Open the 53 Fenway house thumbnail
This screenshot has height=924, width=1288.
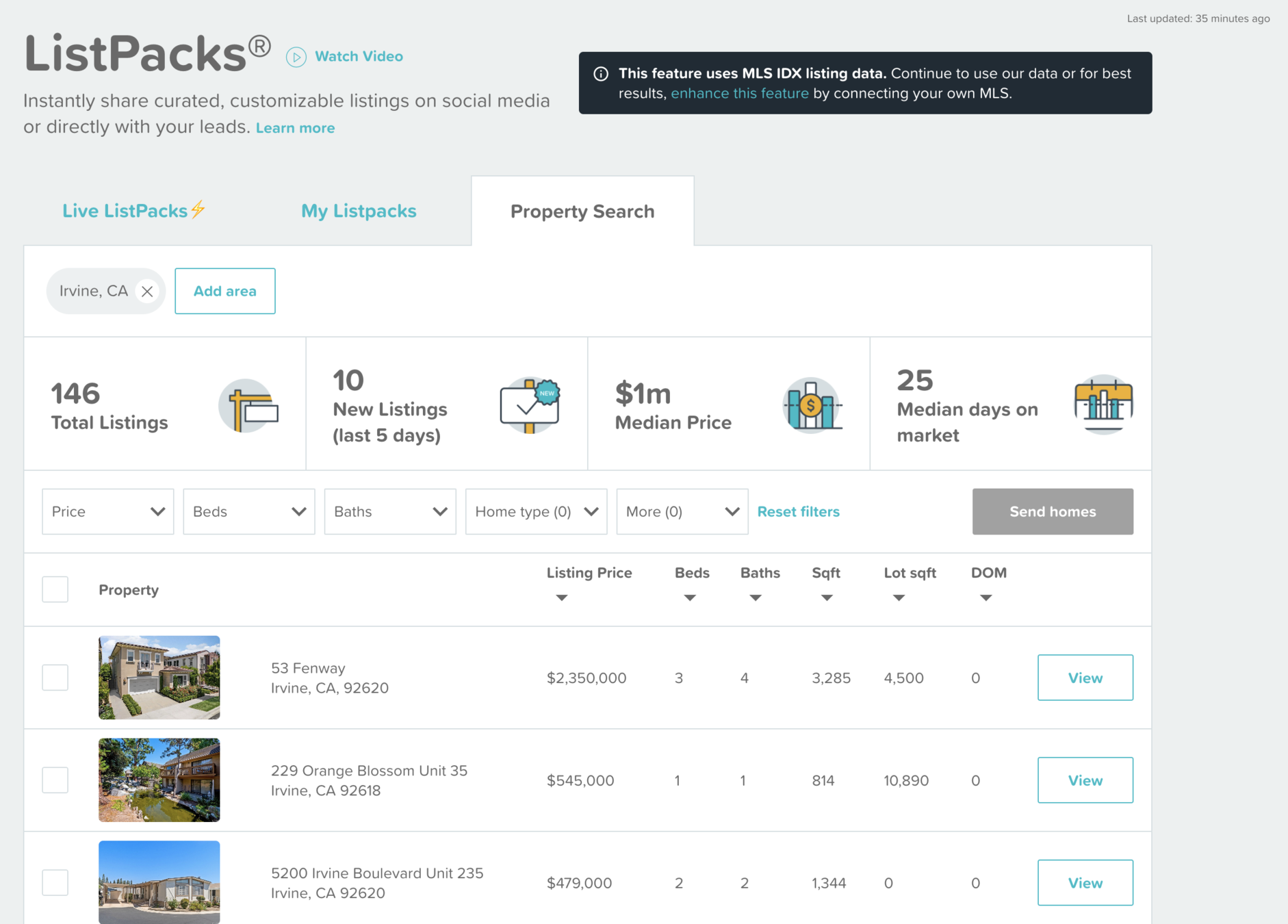(x=159, y=678)
